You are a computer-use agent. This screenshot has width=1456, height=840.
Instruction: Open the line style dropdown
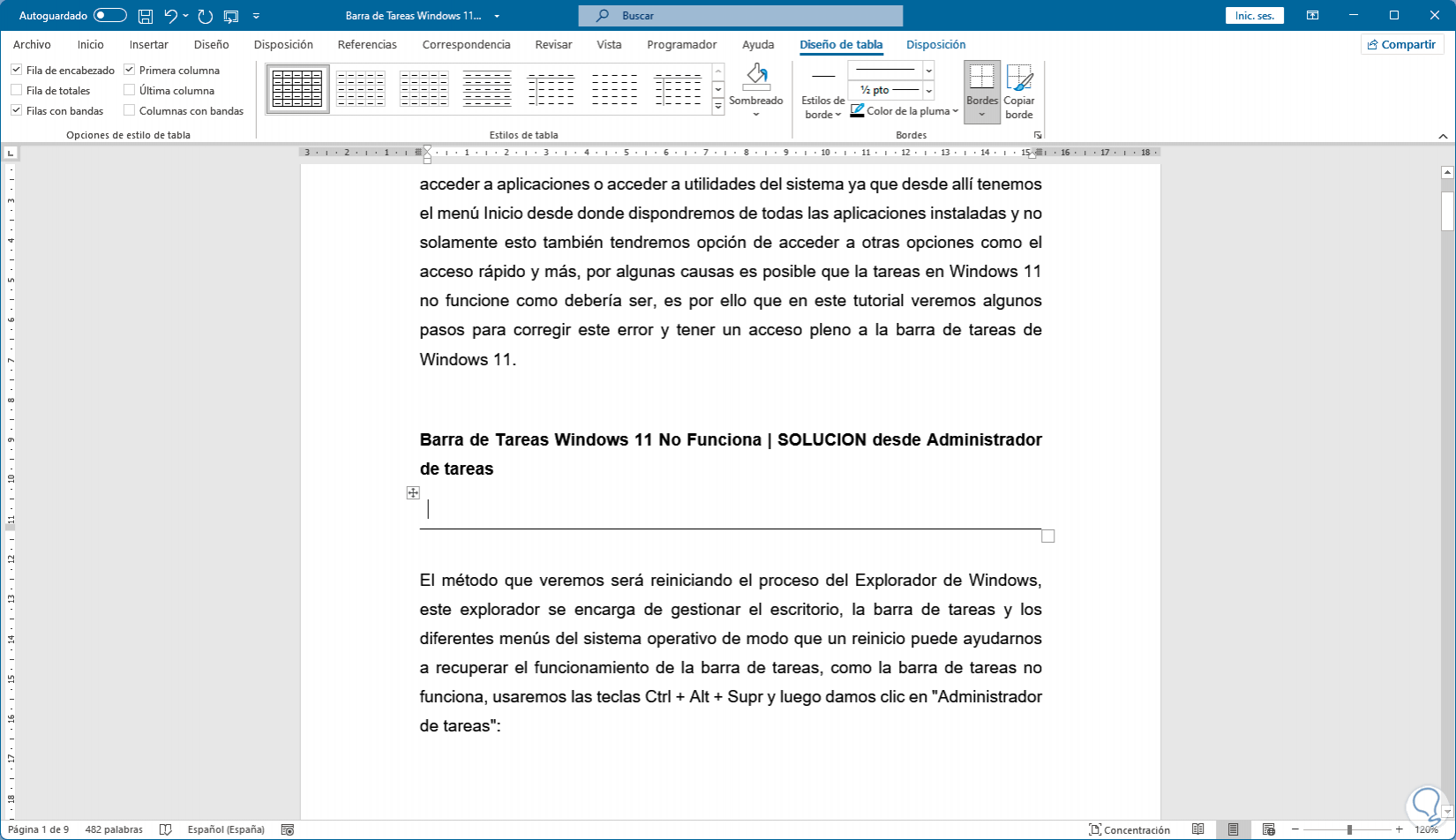pos(928,70)
